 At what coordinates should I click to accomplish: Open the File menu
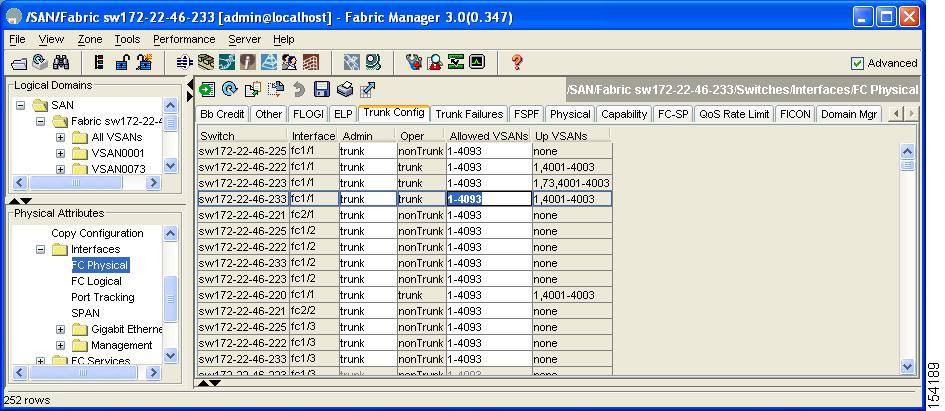(x=17, y=39)
